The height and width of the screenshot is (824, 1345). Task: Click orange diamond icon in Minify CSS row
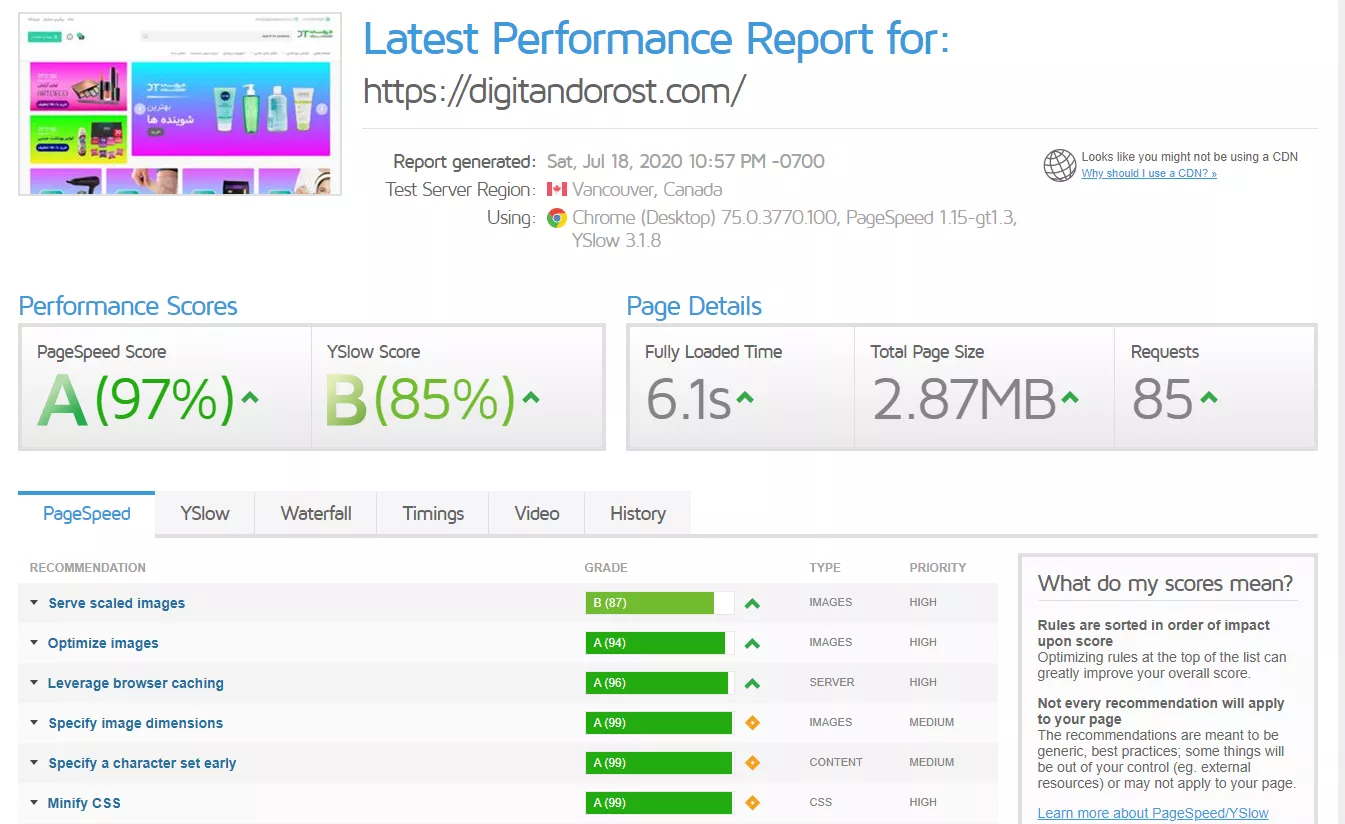[x=753, y=803]
